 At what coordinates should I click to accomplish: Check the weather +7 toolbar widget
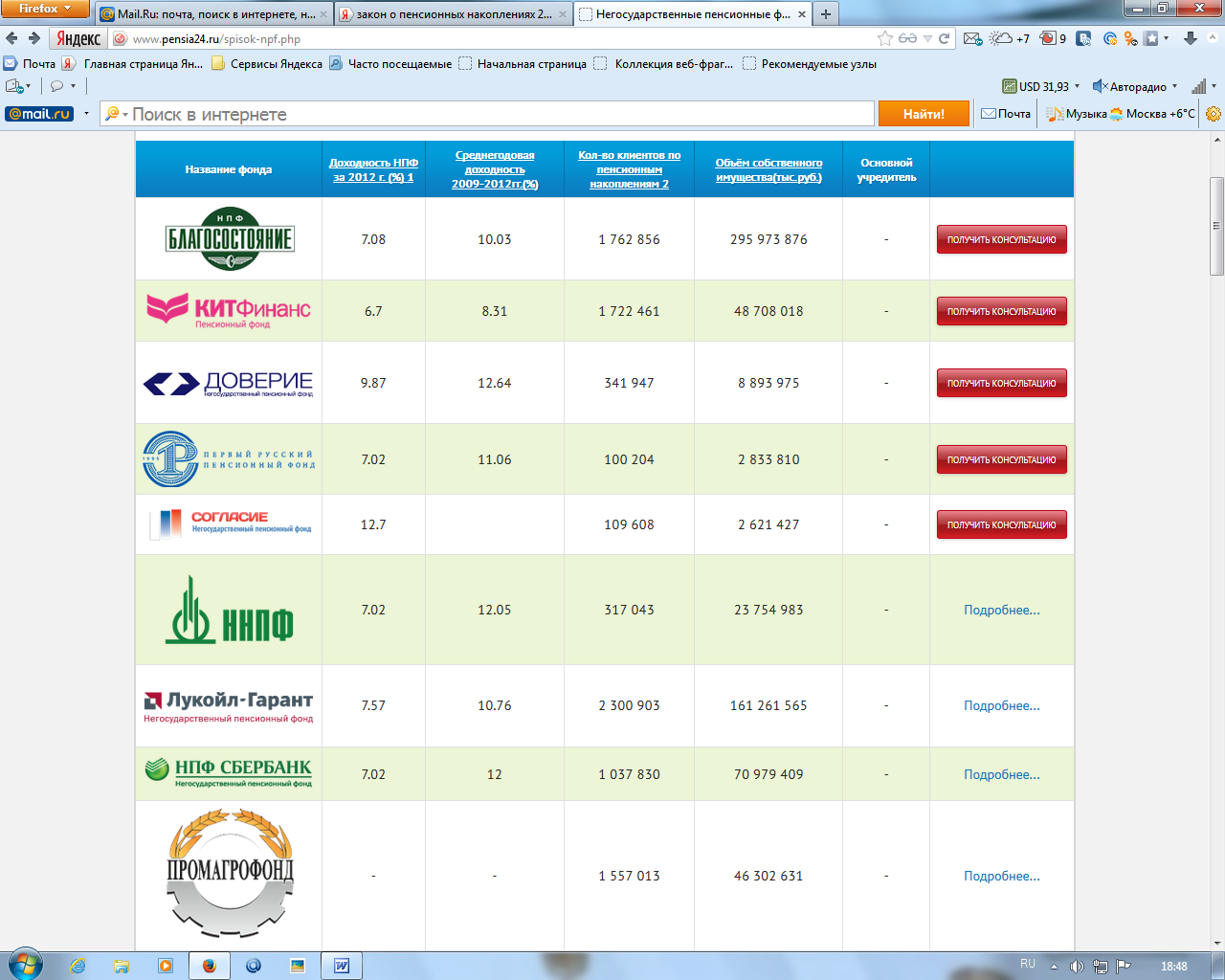coord(1010,38)
